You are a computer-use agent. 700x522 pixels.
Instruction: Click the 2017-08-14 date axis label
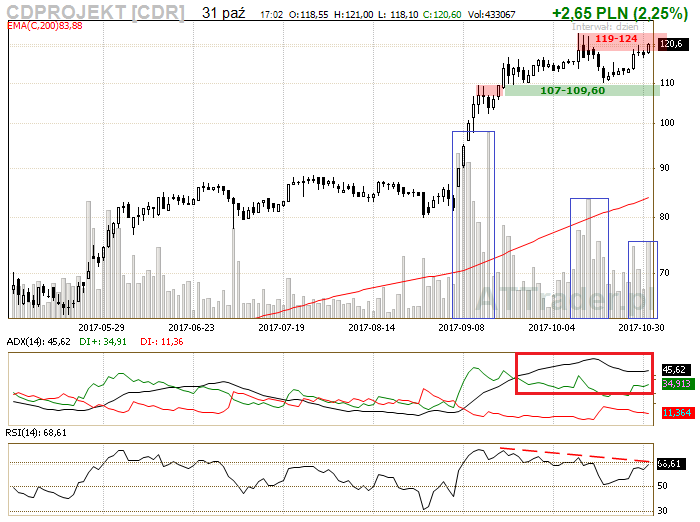pos(371,327)
